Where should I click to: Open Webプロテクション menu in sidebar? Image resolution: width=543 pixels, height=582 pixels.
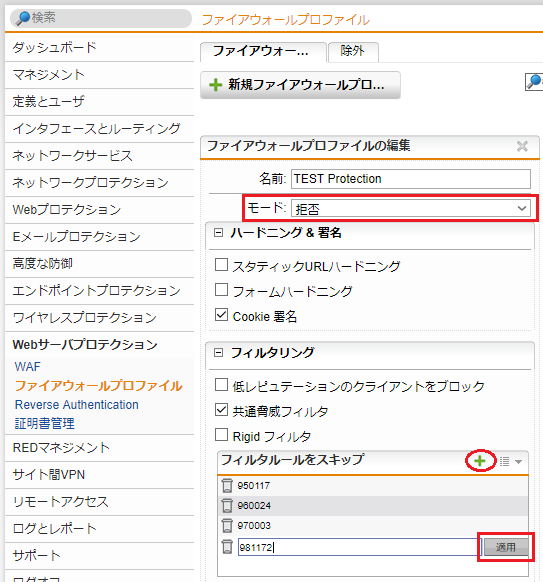coord(67,210)
